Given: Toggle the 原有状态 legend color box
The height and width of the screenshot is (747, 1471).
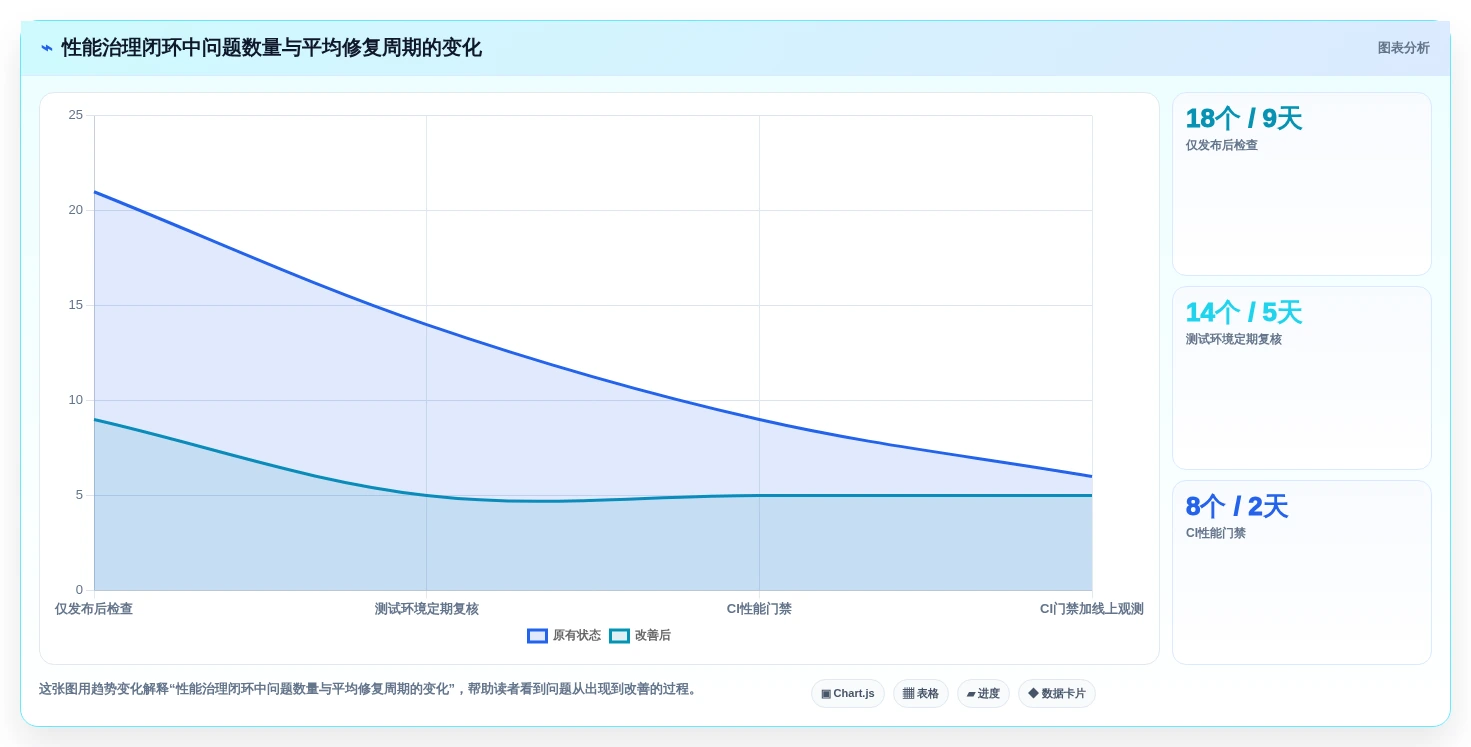Looking at the screenshot, I should pos(537,636).
